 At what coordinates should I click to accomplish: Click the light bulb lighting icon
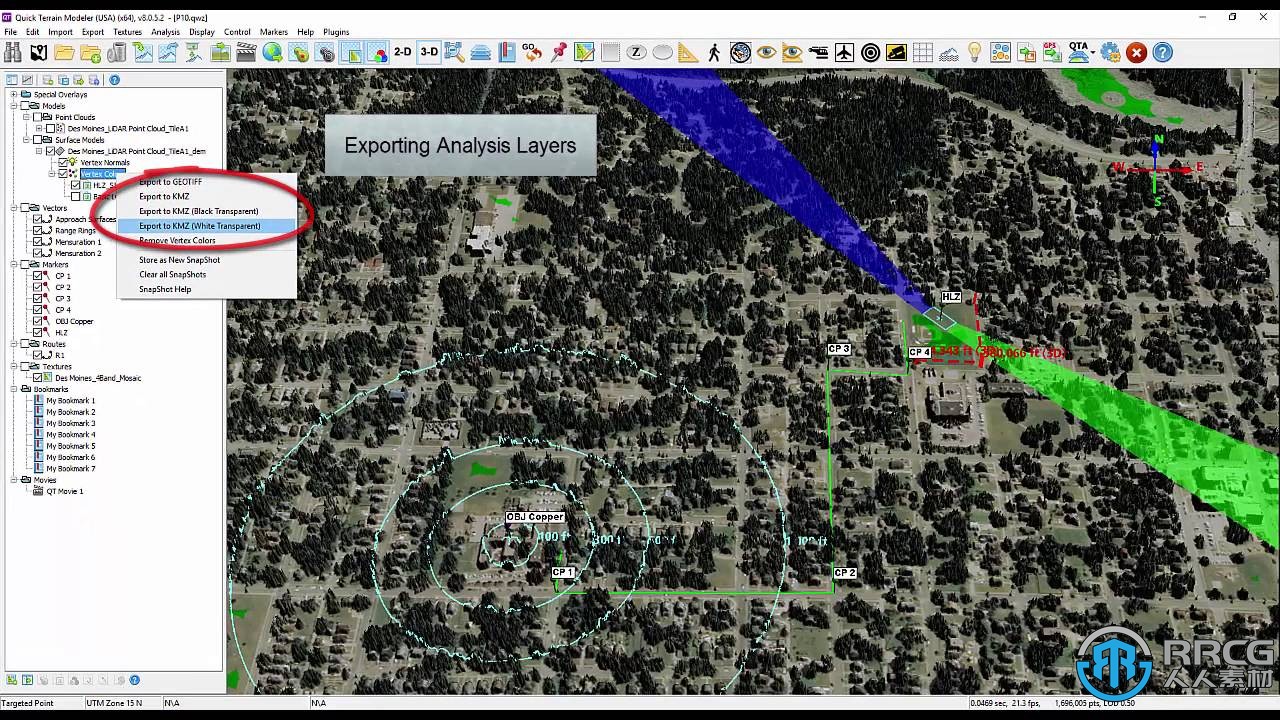(x=974, y=52)
